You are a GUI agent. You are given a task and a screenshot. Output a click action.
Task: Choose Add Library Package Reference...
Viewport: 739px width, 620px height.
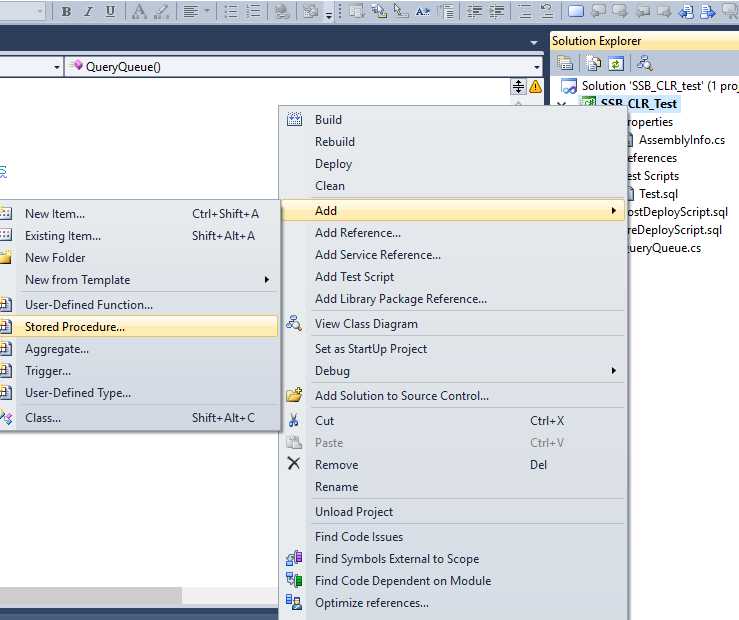click(x=453, y=299)
